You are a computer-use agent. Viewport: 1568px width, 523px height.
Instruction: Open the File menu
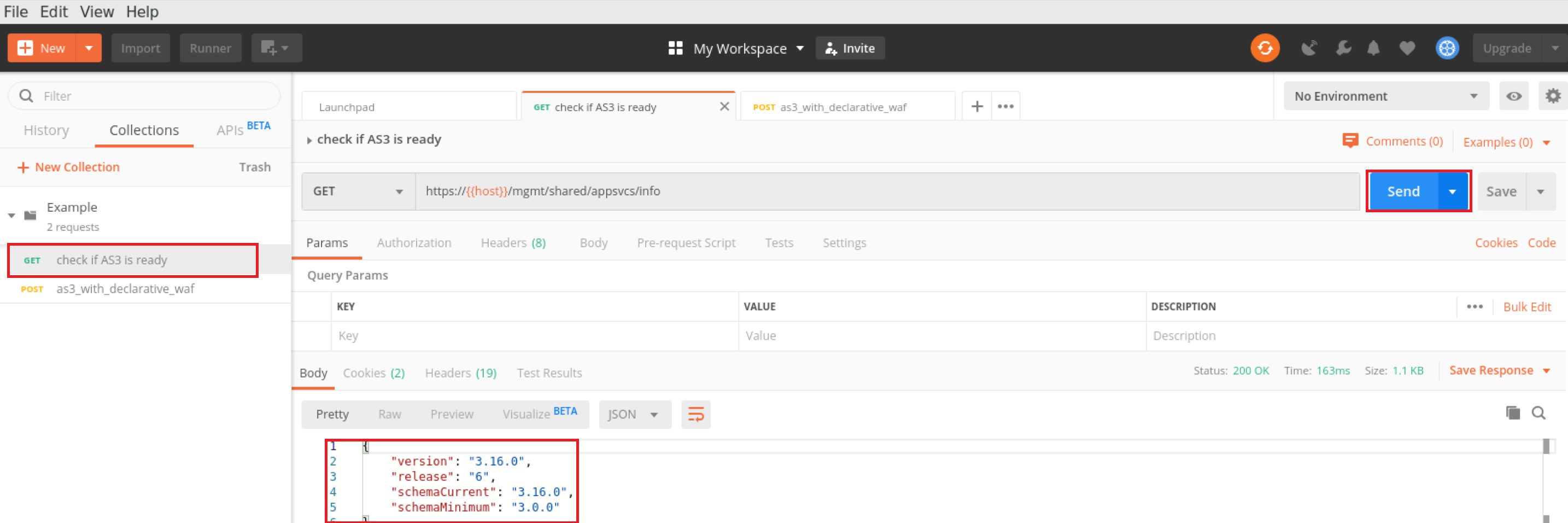coord(16,11)
